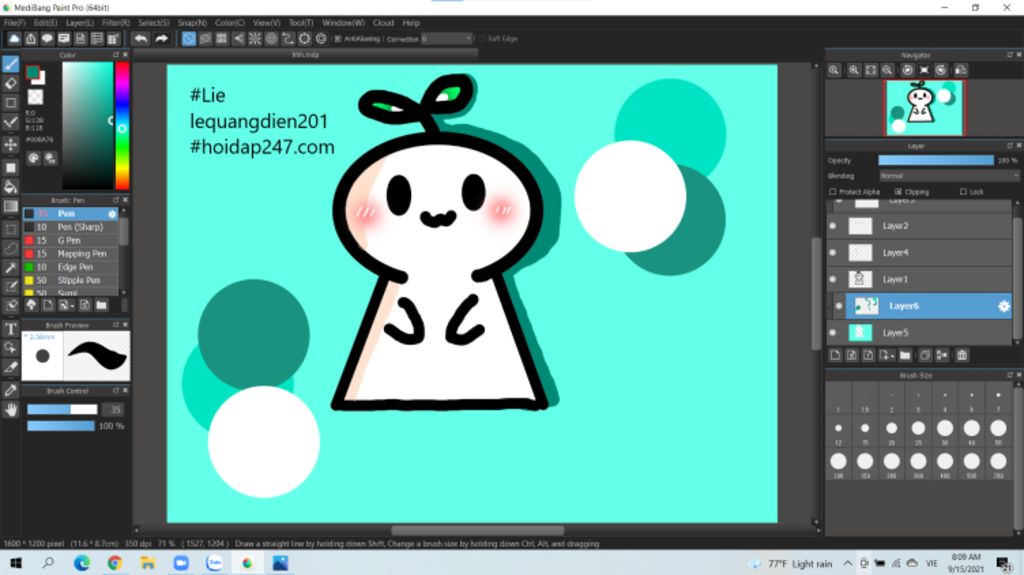Click the Undo arrow in toolbar
Screen dimensions: 1024x575
tap(140, 39)
